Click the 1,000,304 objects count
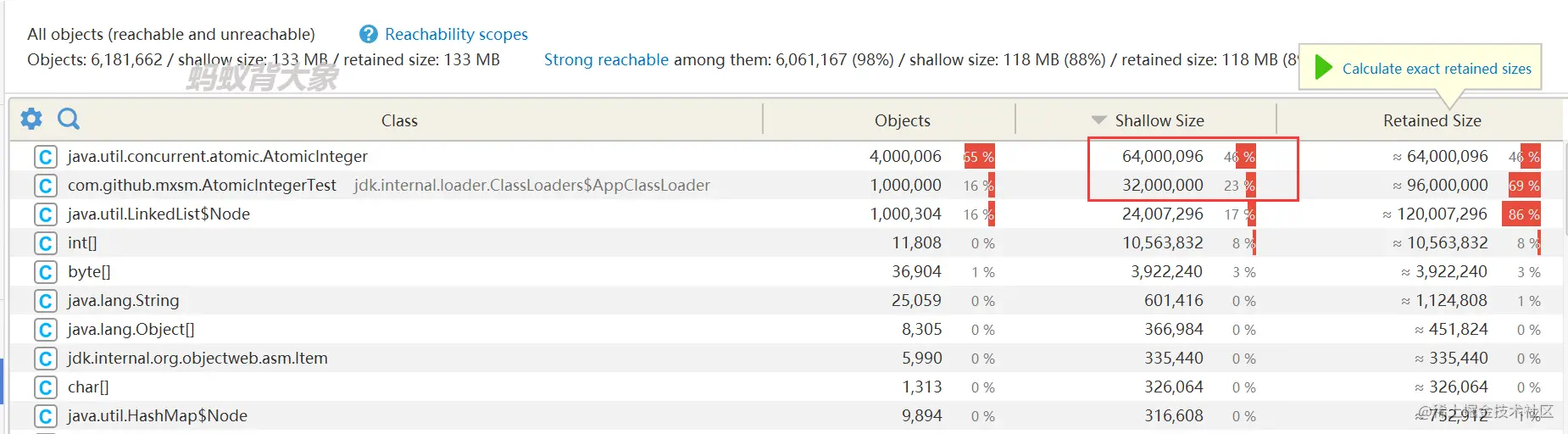This screenshot has height=434, width=1568. [905, 214]
